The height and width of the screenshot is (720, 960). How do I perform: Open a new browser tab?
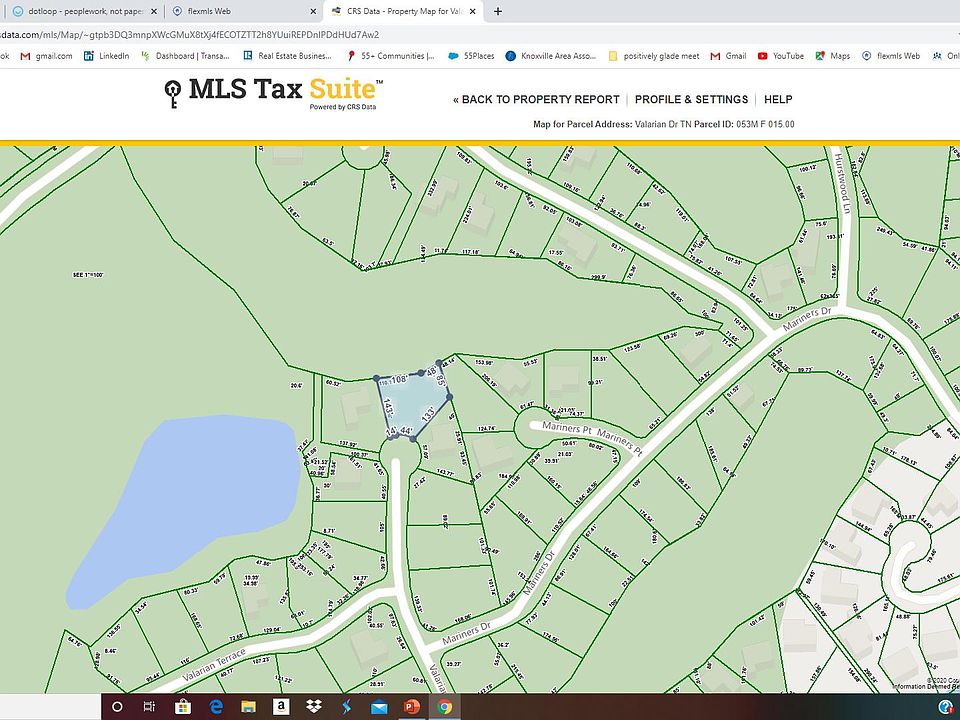tap(498, 11)
